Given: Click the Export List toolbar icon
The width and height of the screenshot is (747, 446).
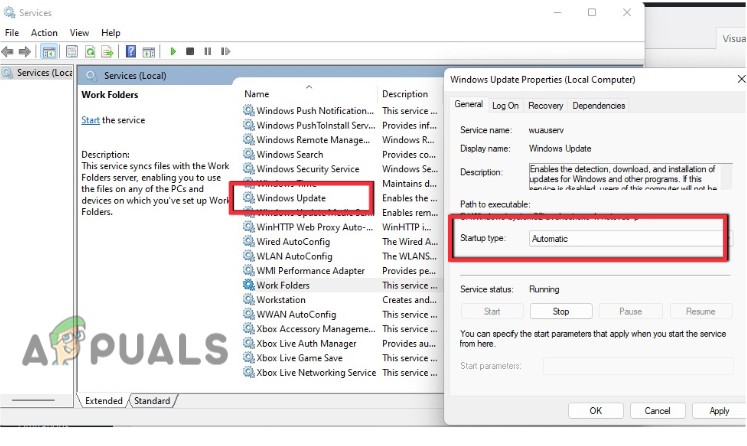Looking at the screenshot, I should pyautogui.click(x=107, y=51).
